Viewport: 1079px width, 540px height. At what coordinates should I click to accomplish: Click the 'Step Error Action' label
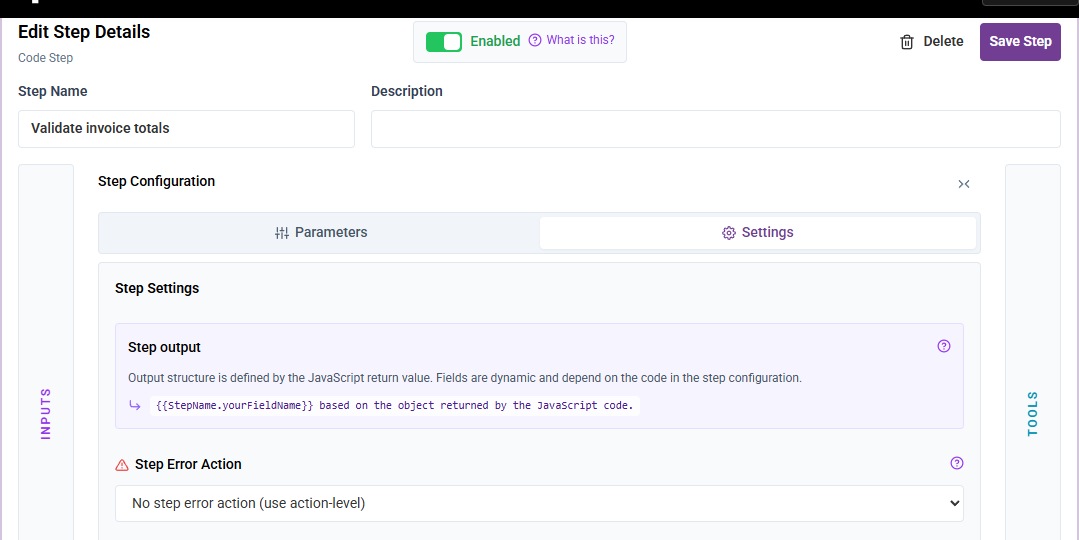pyautogui.click(x=188, y=464)
